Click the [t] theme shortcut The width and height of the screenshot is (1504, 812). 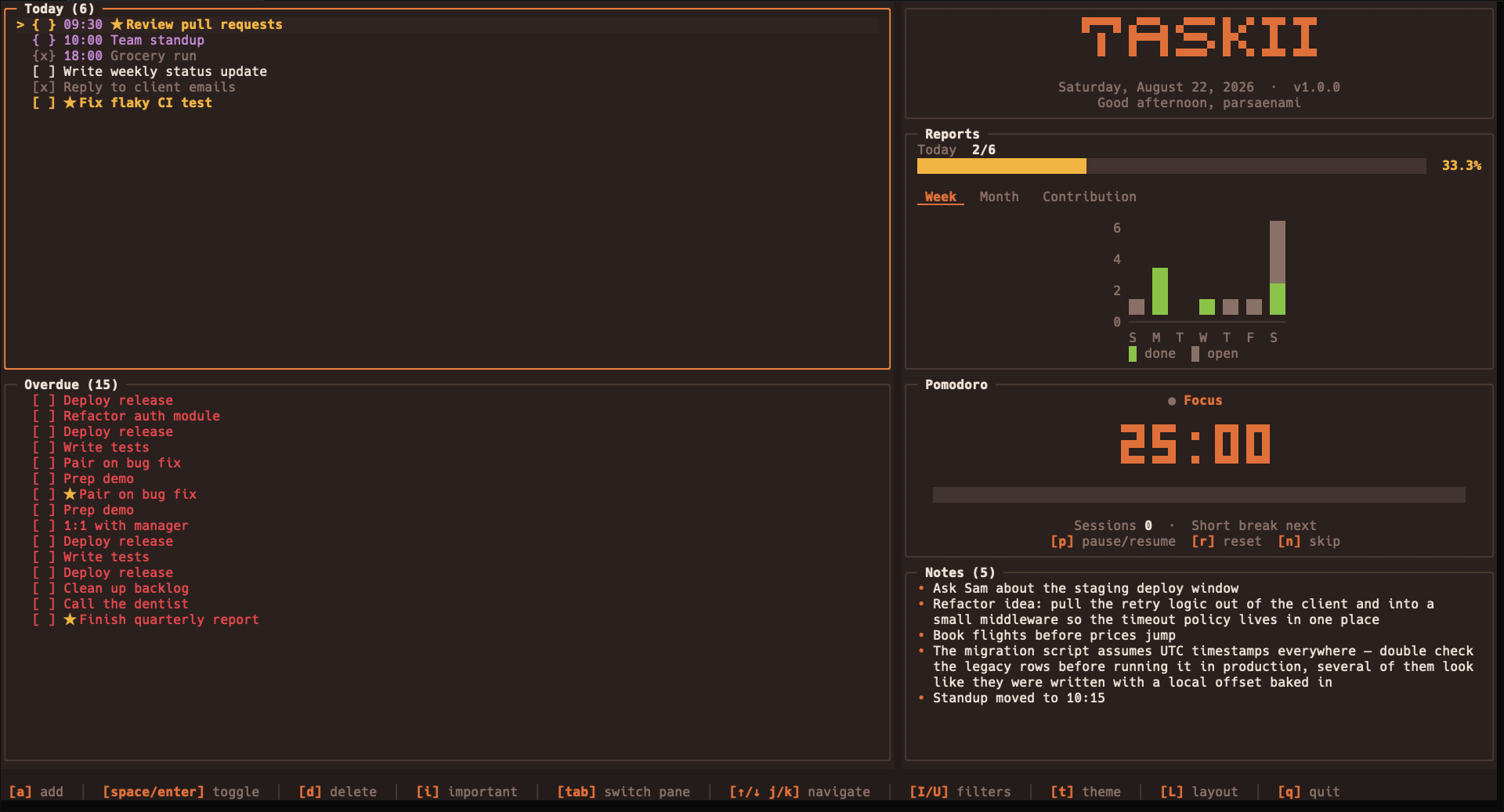pyautogui.click(x=1086, y=792)
